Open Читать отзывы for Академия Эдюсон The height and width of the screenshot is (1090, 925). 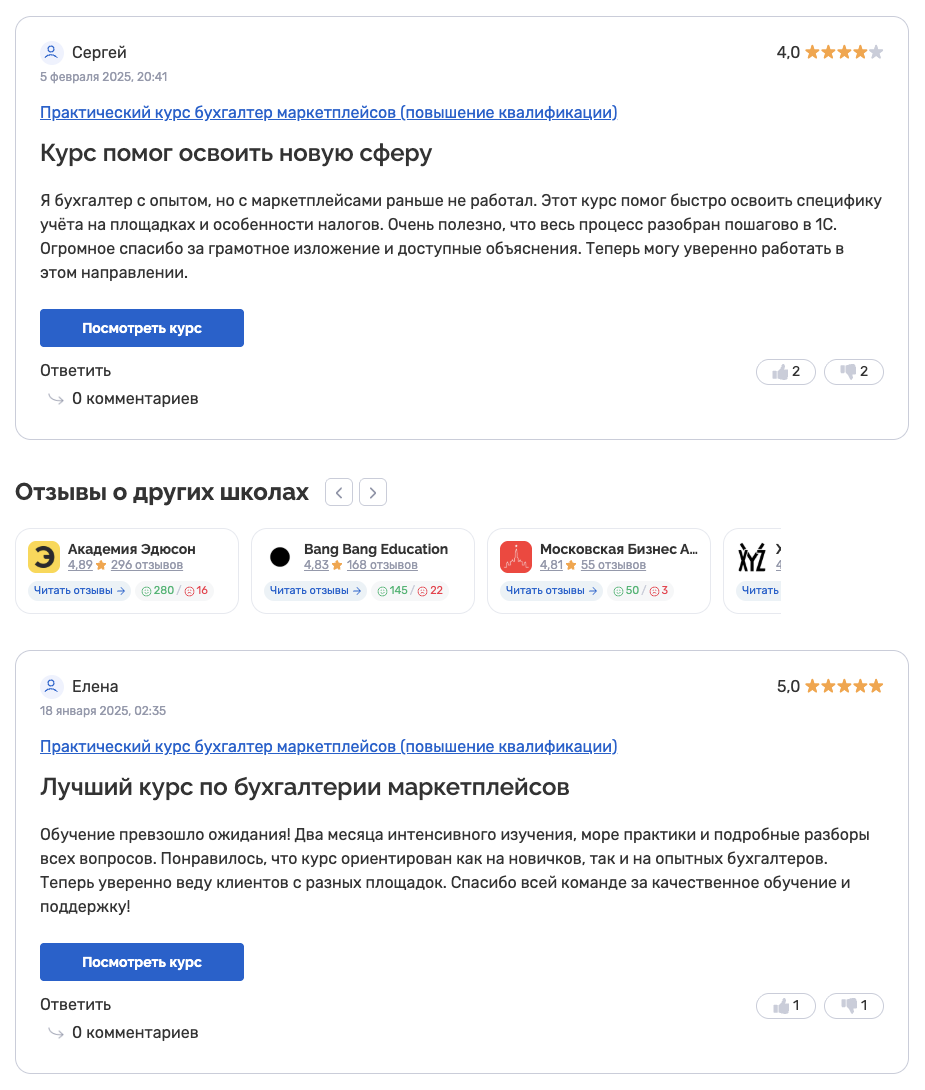[80, 591]
